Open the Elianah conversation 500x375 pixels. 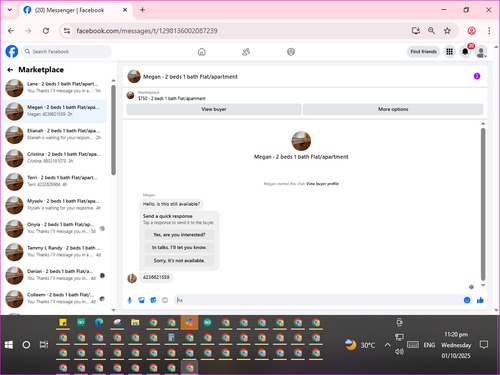coord(55,134)
